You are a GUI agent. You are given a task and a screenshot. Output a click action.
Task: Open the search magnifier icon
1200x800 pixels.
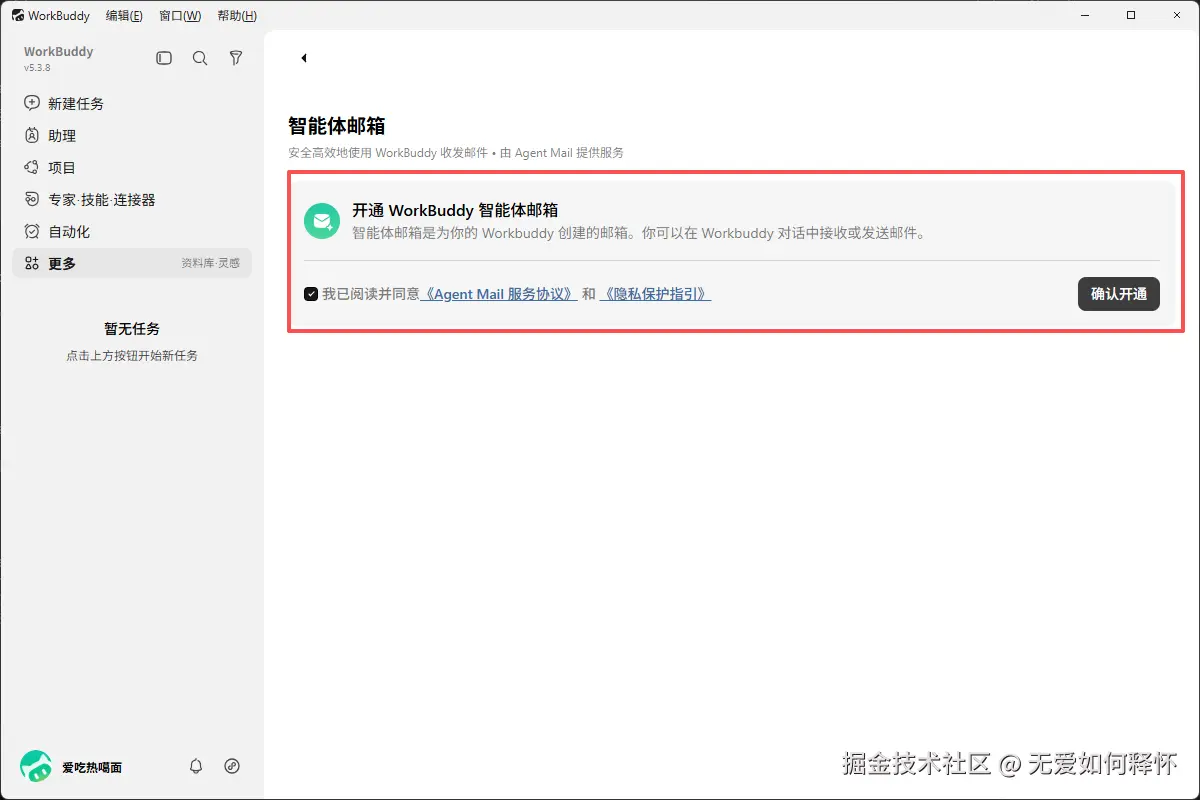click(x=200, y=59)
